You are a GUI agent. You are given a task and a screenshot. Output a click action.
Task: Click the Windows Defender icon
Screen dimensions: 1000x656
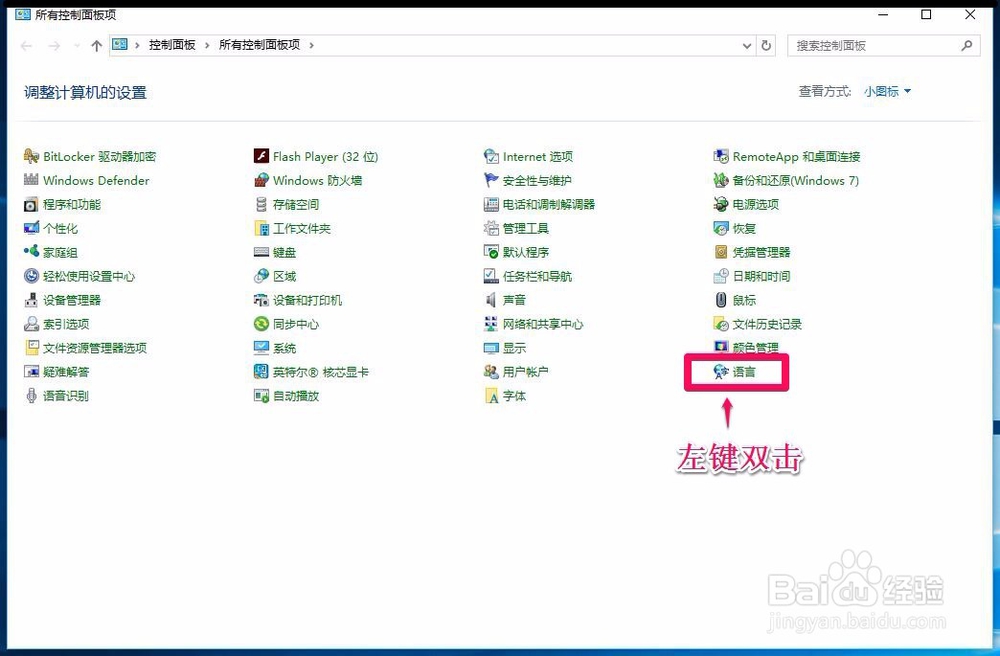[31, 180]
